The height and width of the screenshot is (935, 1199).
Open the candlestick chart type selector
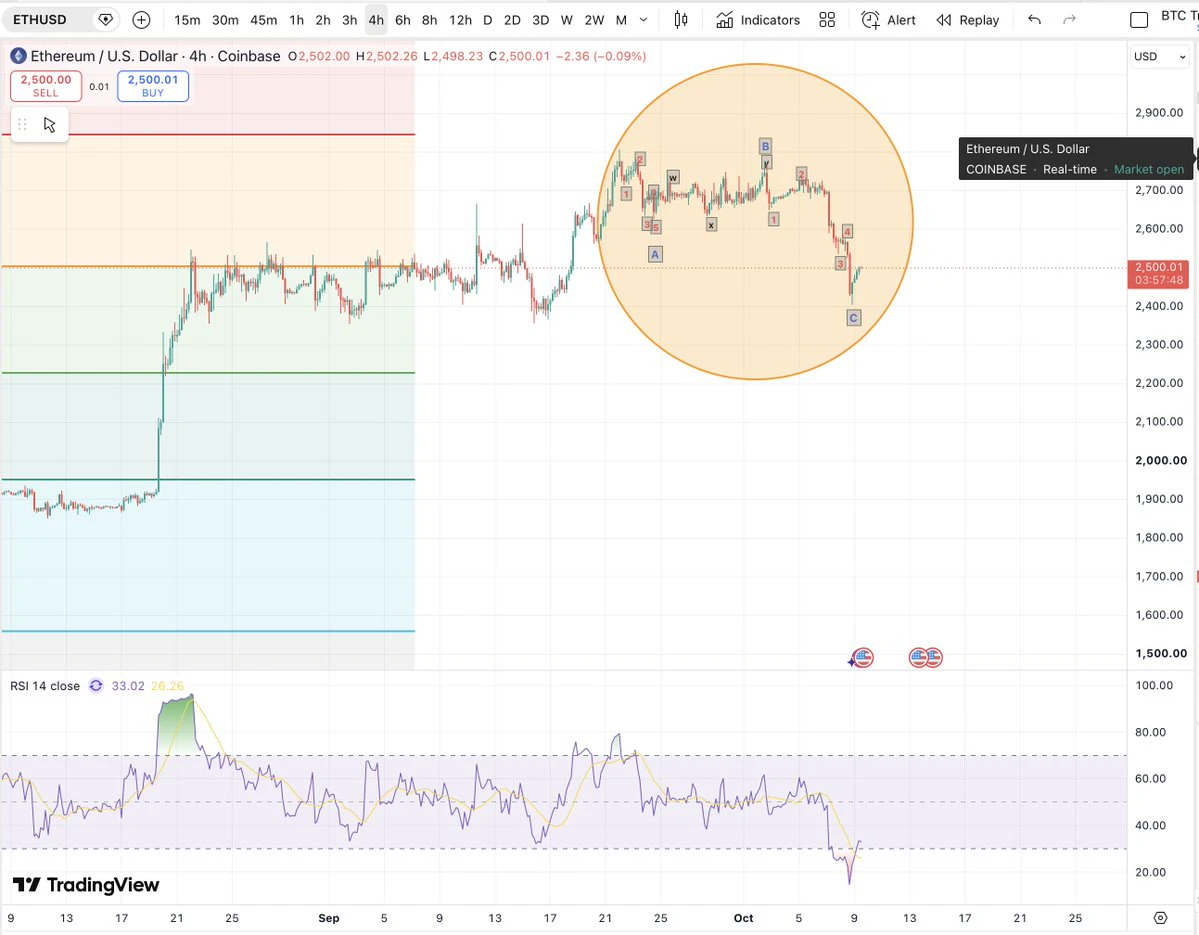tap(681, 20)
